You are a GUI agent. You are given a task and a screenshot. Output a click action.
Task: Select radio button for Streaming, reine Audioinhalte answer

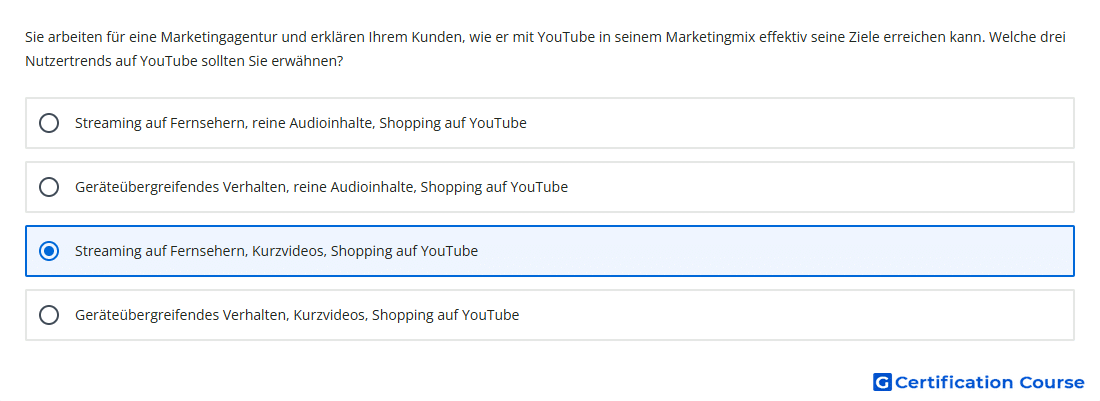[49, 123]
